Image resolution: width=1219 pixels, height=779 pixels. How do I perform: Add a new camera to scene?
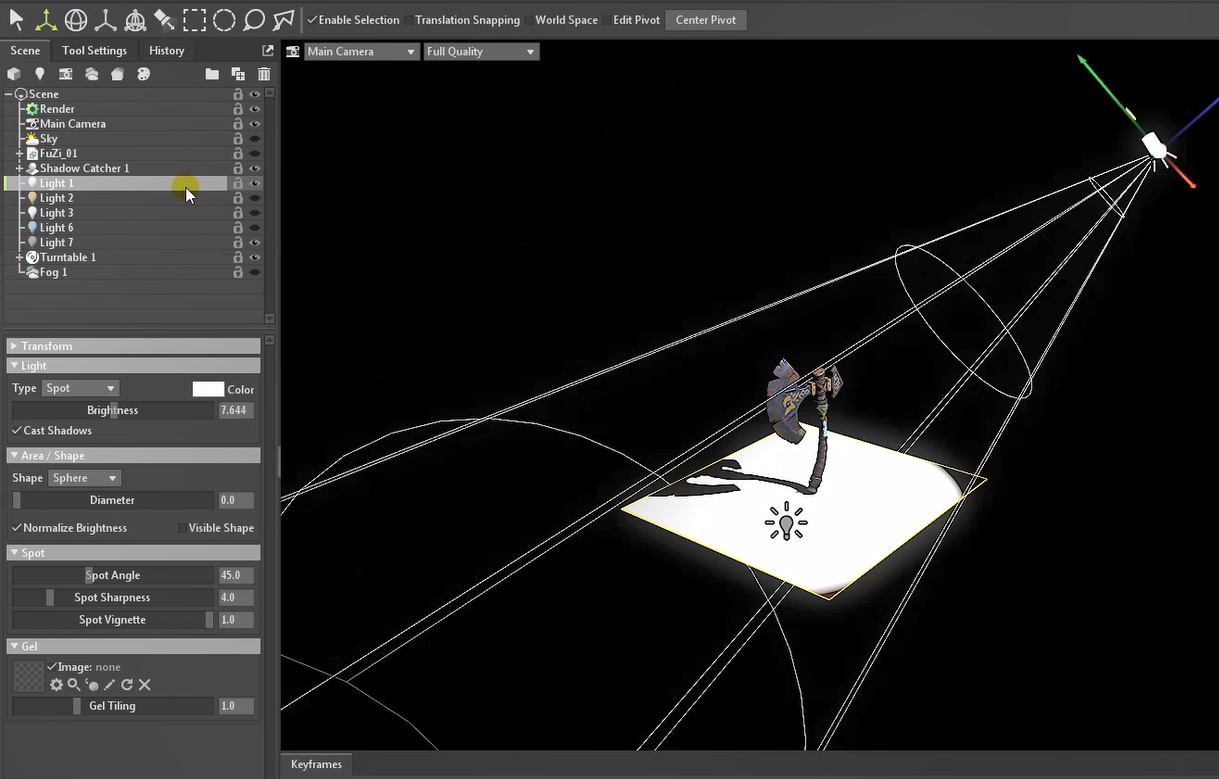[66, 74]
